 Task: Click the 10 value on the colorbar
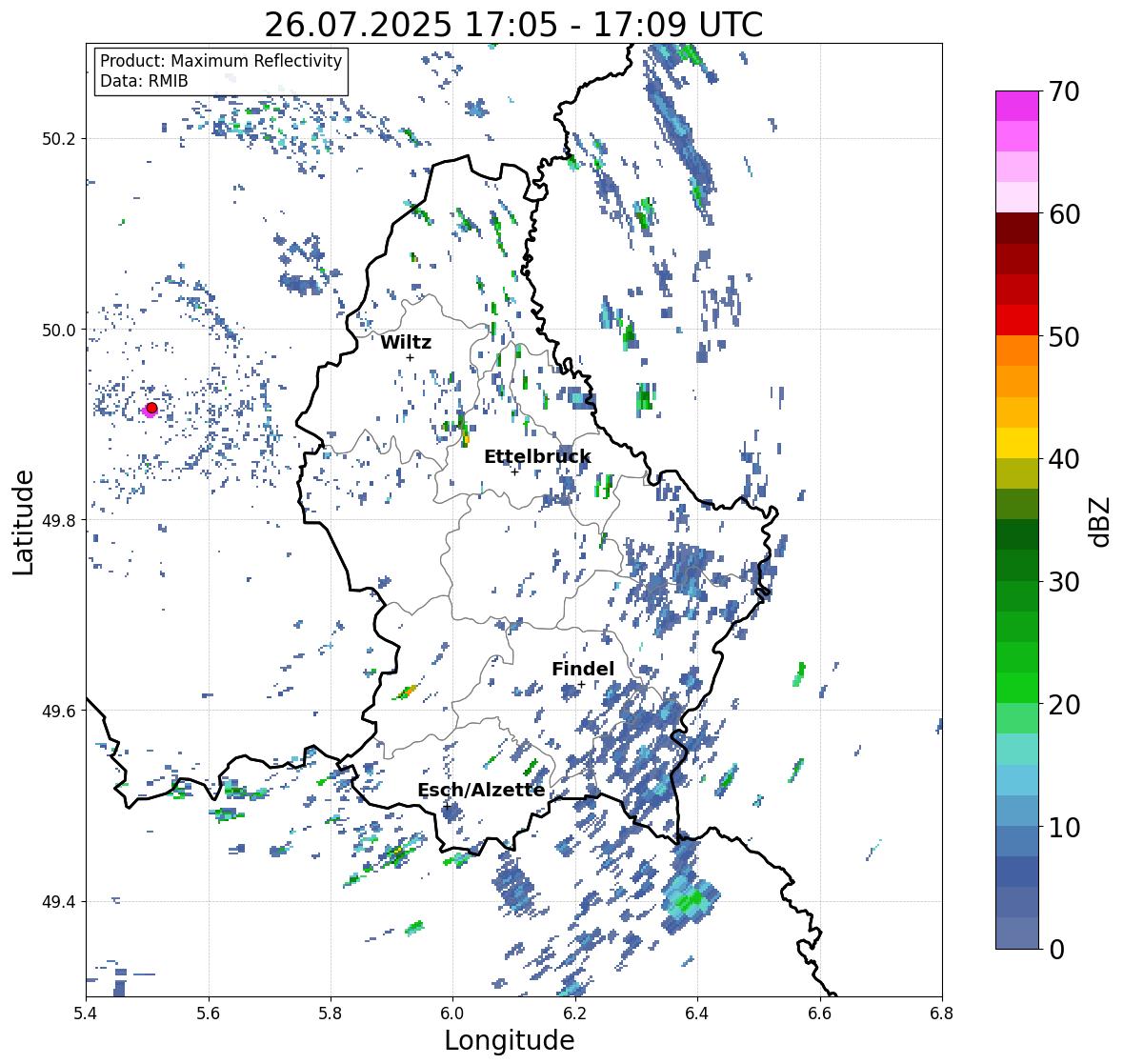[1064, 828]
